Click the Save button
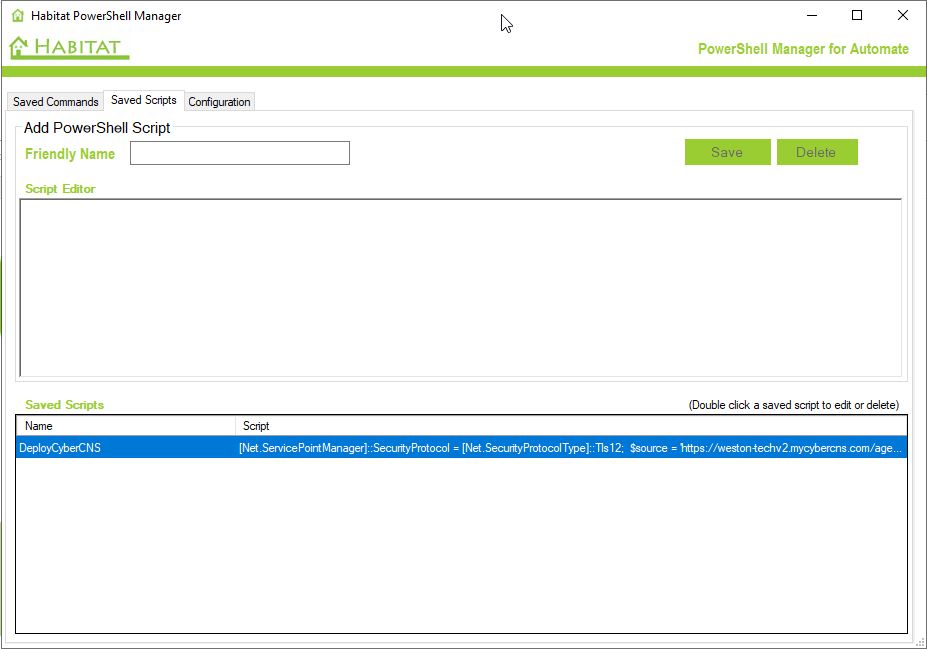The image size is (927, 649). [x=727, y=151]
